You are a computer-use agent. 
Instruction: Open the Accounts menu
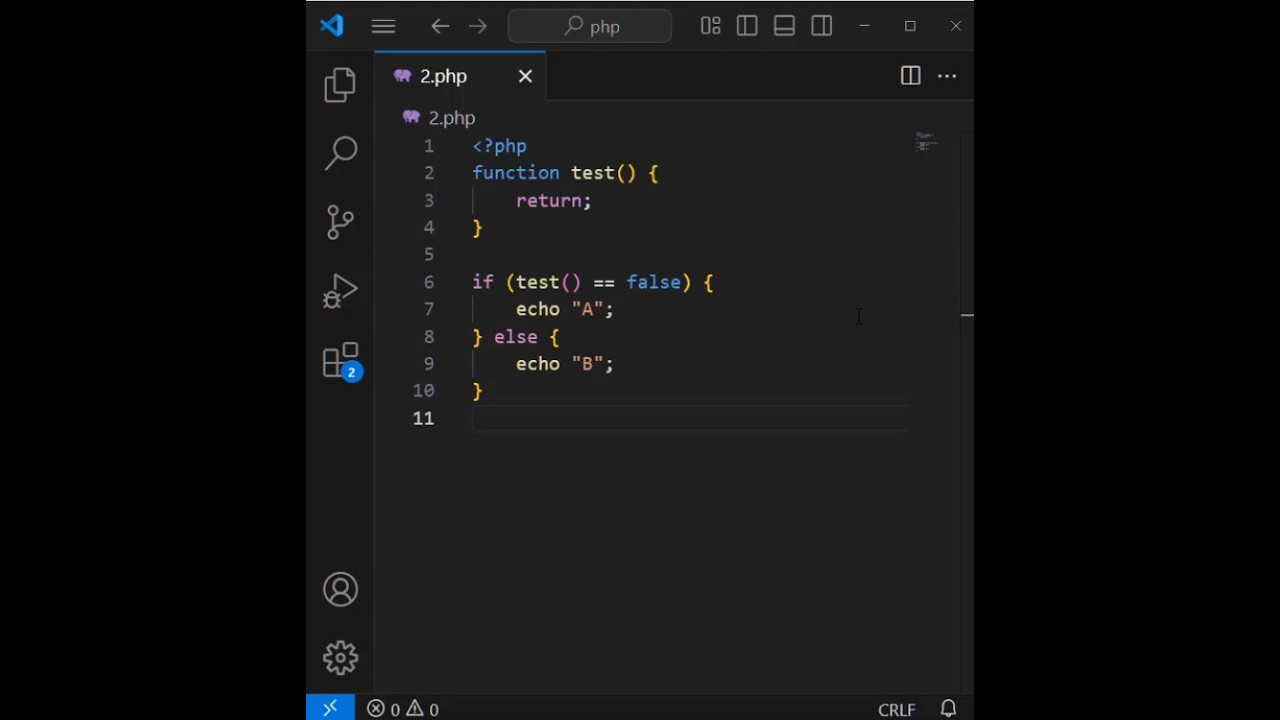[340, 590]
